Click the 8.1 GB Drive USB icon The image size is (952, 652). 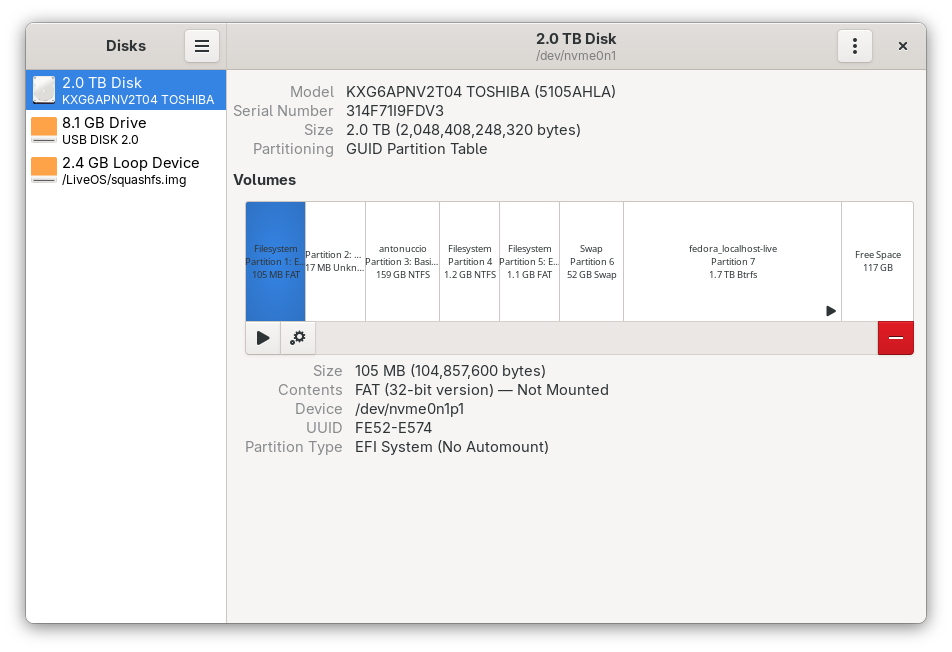[x=44, y=130]
